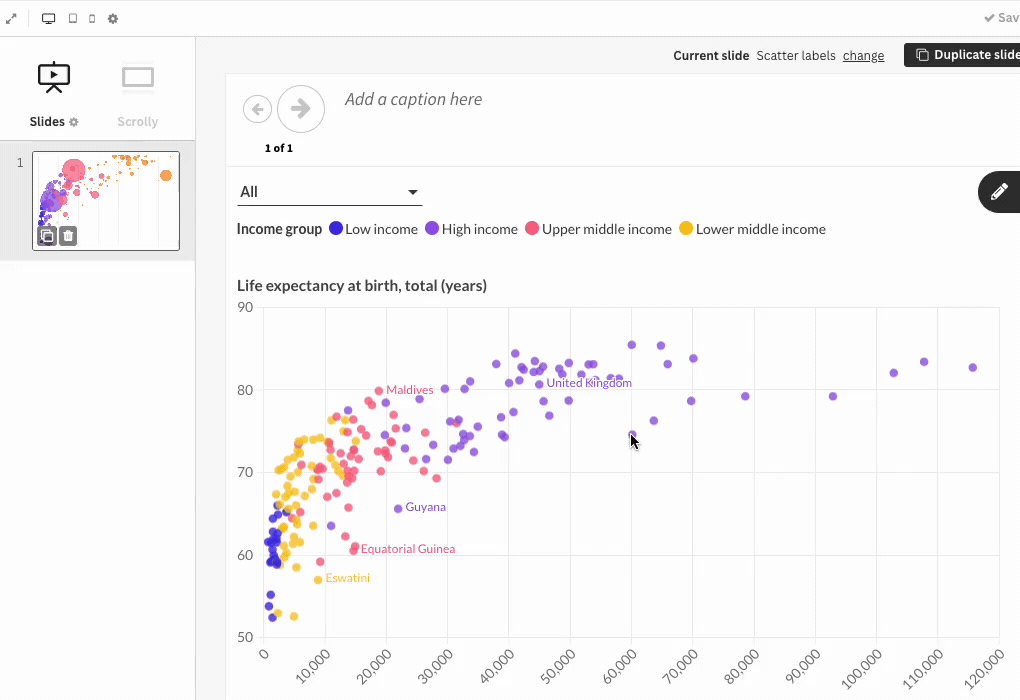1020x700 pixels.
Task: Delete slide 1 with trash icon
Action: 68,236
